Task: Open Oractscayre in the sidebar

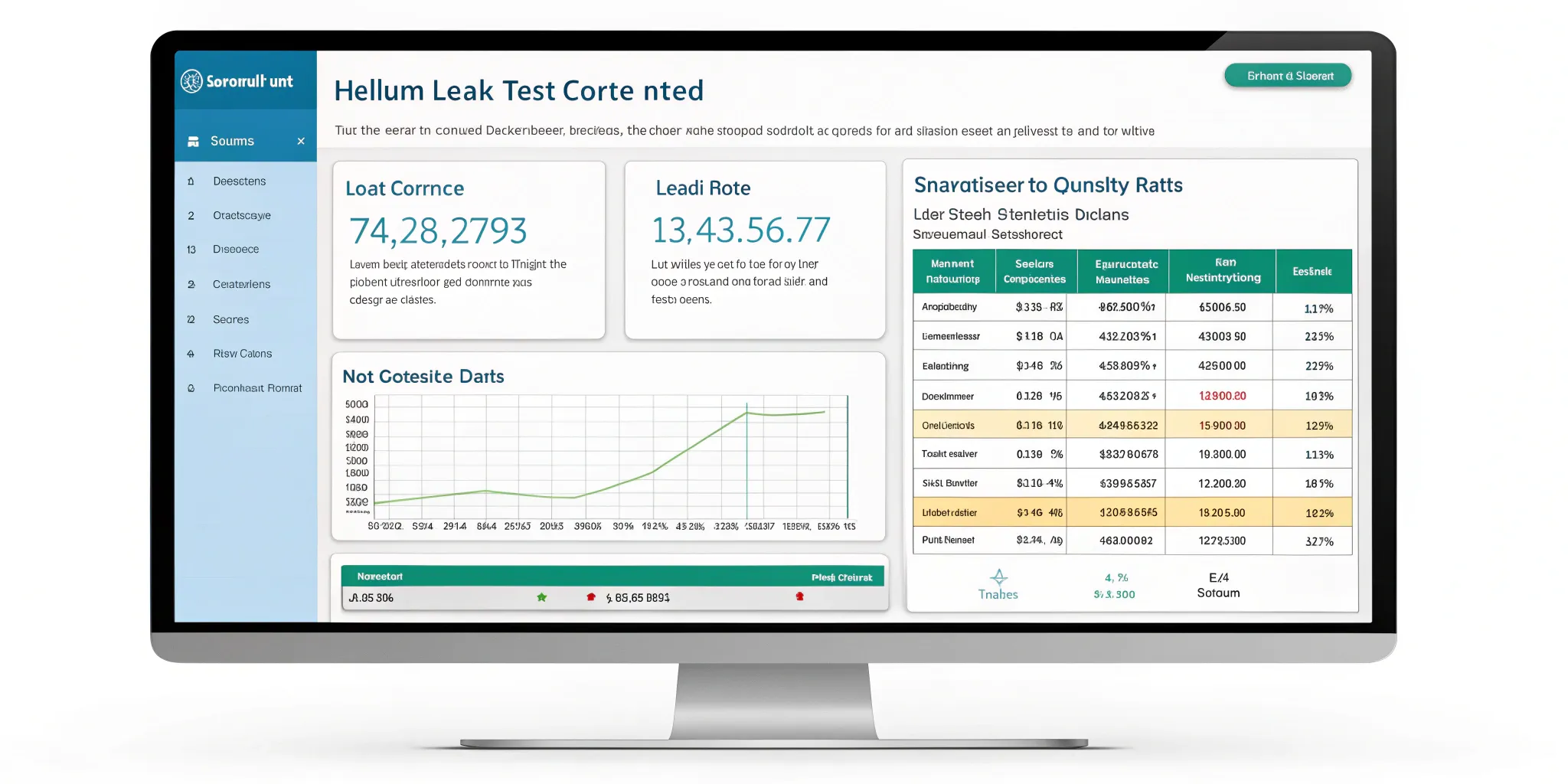Action: click(241, 216)
